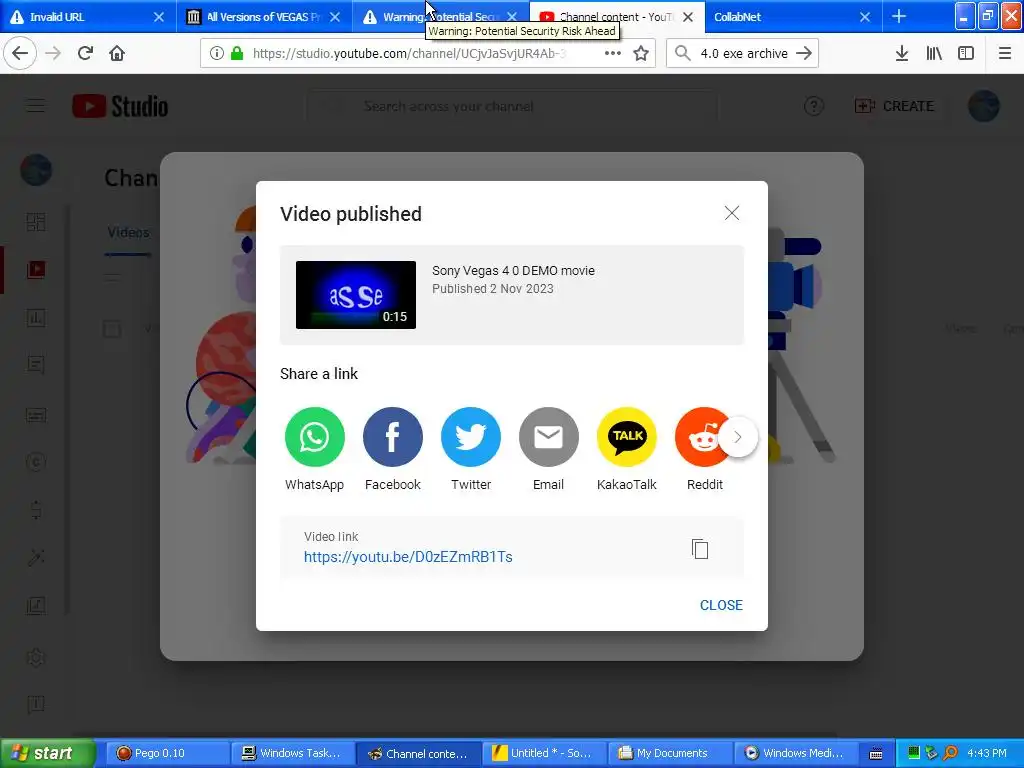Bookmark this page with the star

click(x=641, y=54)
